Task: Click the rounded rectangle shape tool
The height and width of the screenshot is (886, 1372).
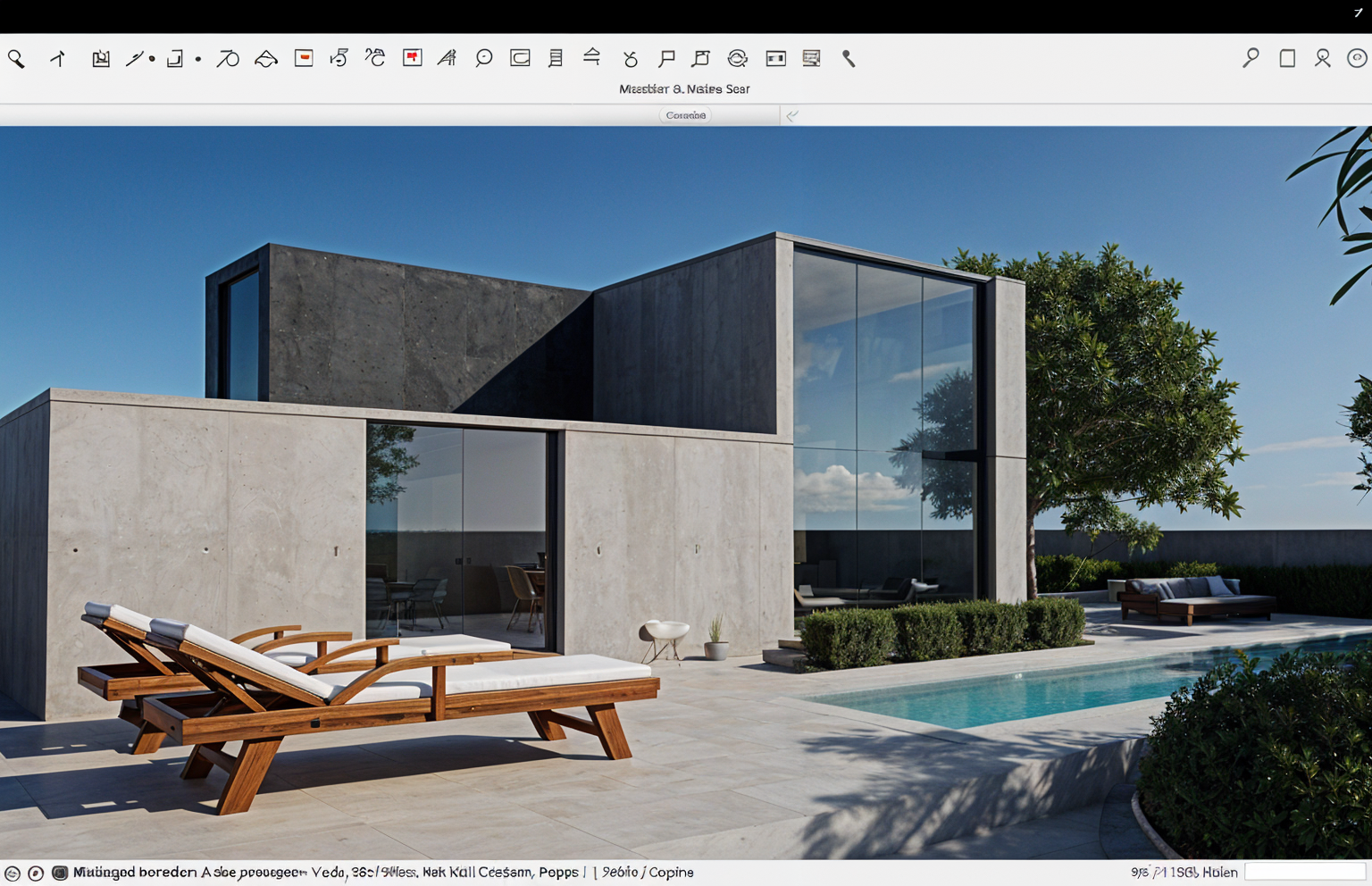Action: tap(520, 58)
